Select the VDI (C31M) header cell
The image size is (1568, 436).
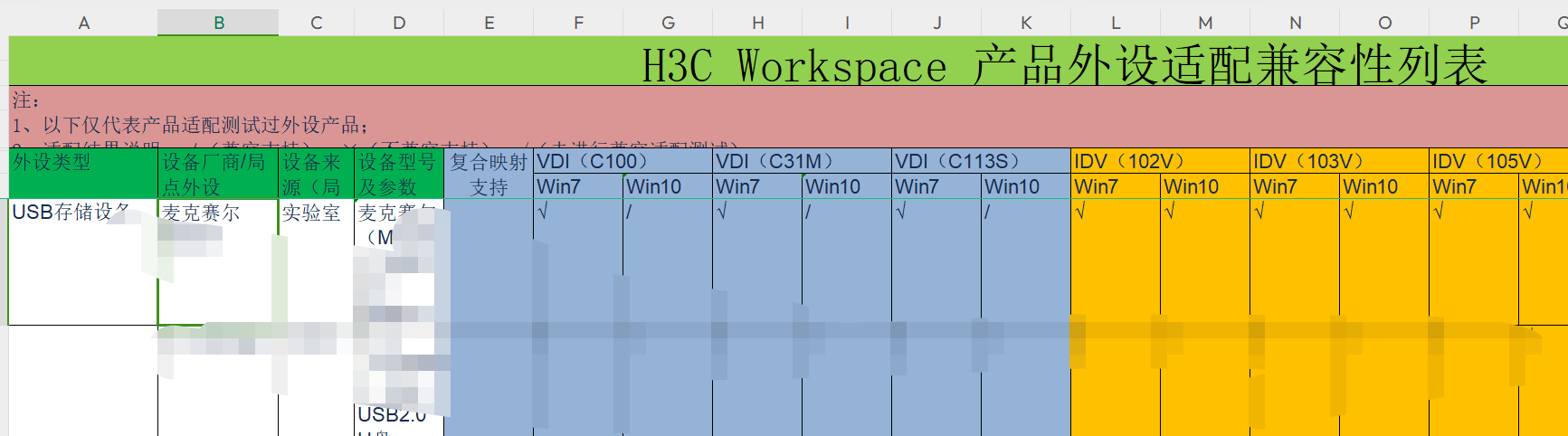(802, 161)
